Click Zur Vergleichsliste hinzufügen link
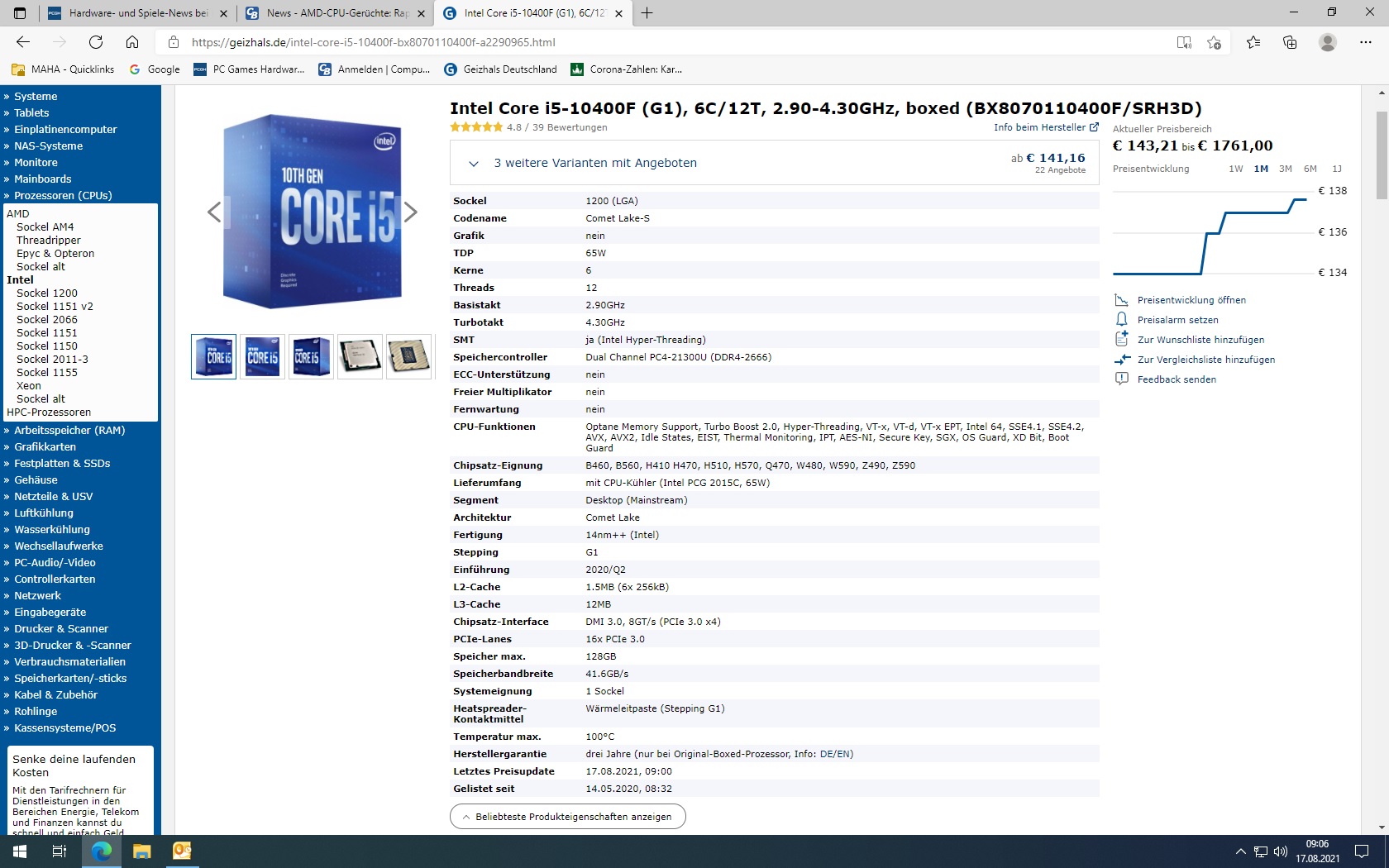This screenshot has width=1389, height=868. tap(1206, 360)
